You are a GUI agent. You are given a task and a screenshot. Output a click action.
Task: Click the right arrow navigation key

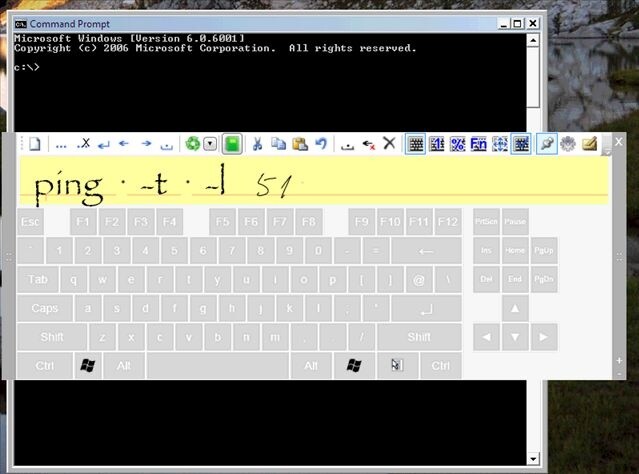click(544, 337)
